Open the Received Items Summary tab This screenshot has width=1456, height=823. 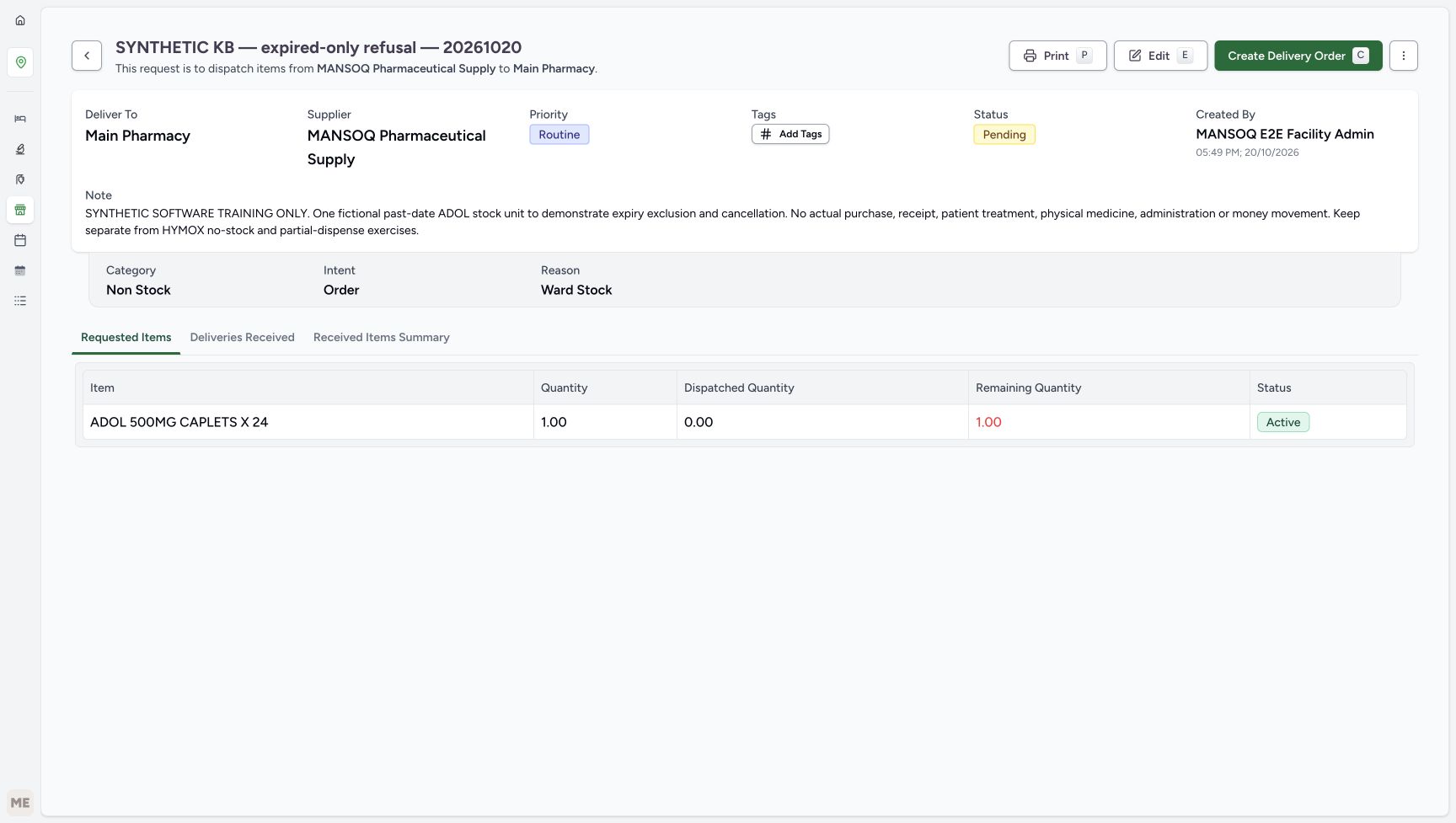click(382, 337)
